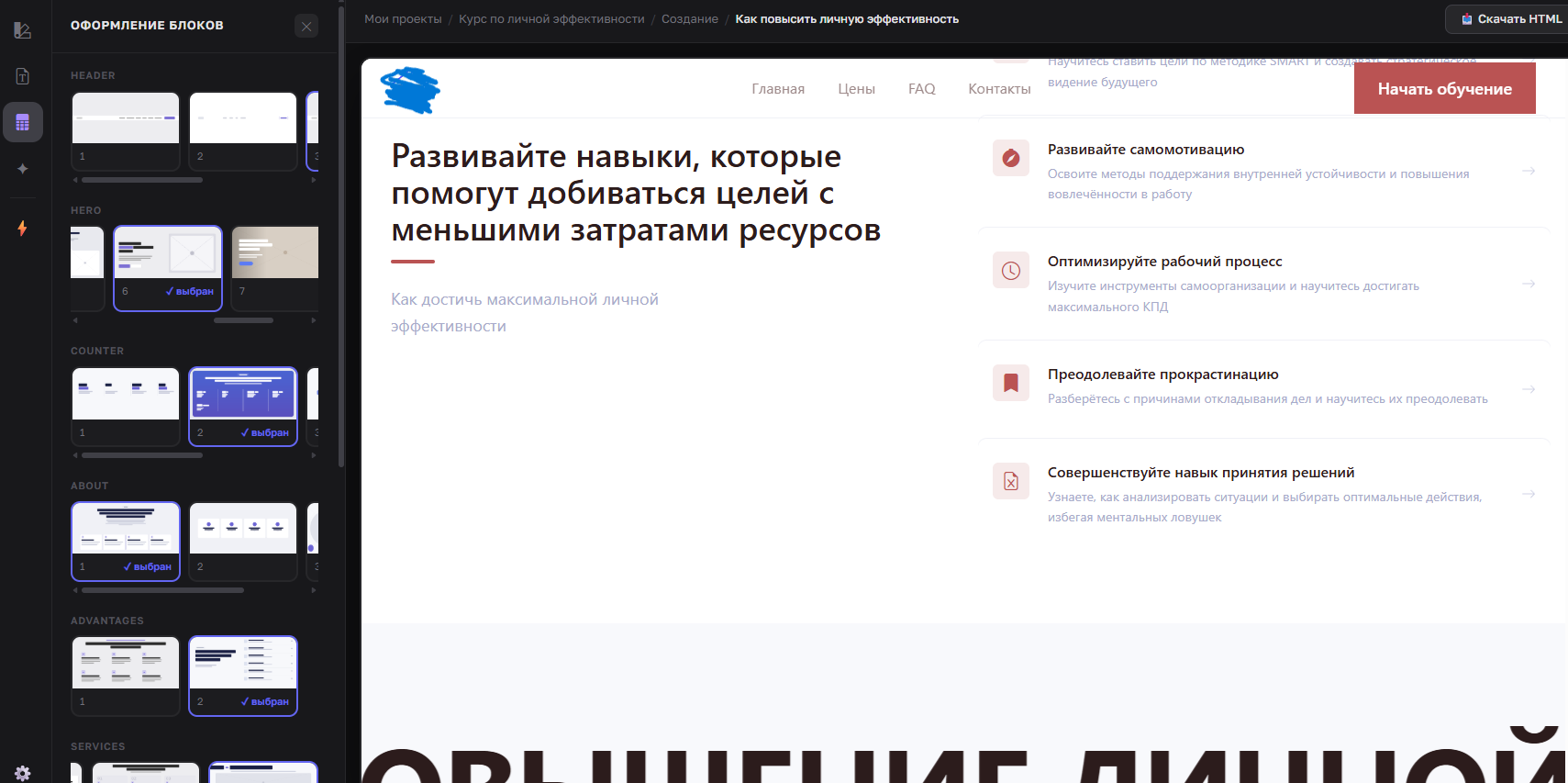Screen dimensions: 1568x783
Task: Click right scroll arrow of Counter row
Action: coord(314,455)
